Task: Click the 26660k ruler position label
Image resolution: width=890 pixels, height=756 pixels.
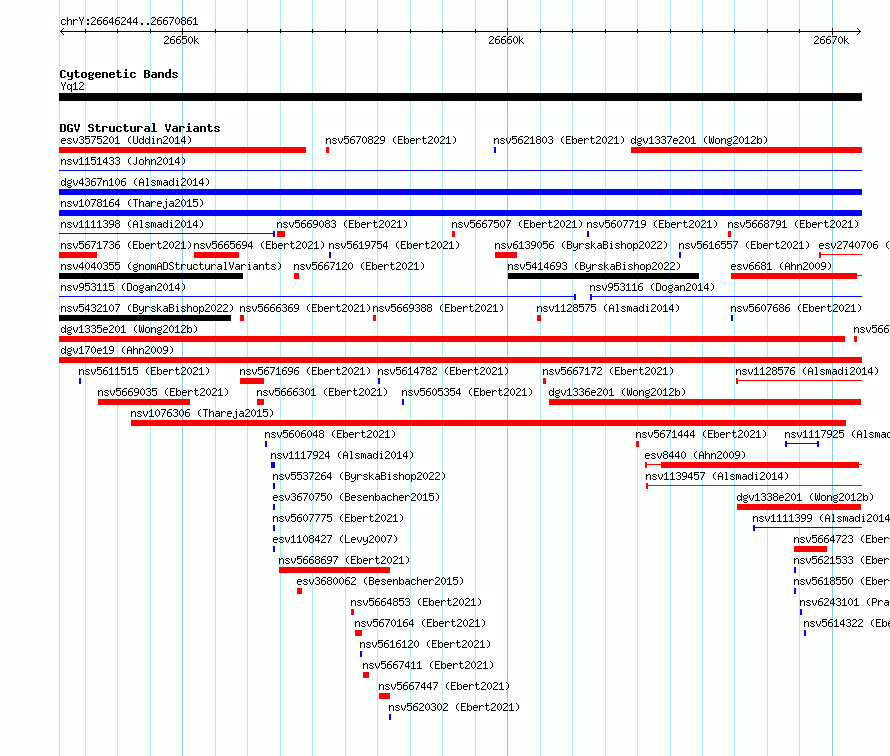Action: pyautogui.click(x=506, y=40)
